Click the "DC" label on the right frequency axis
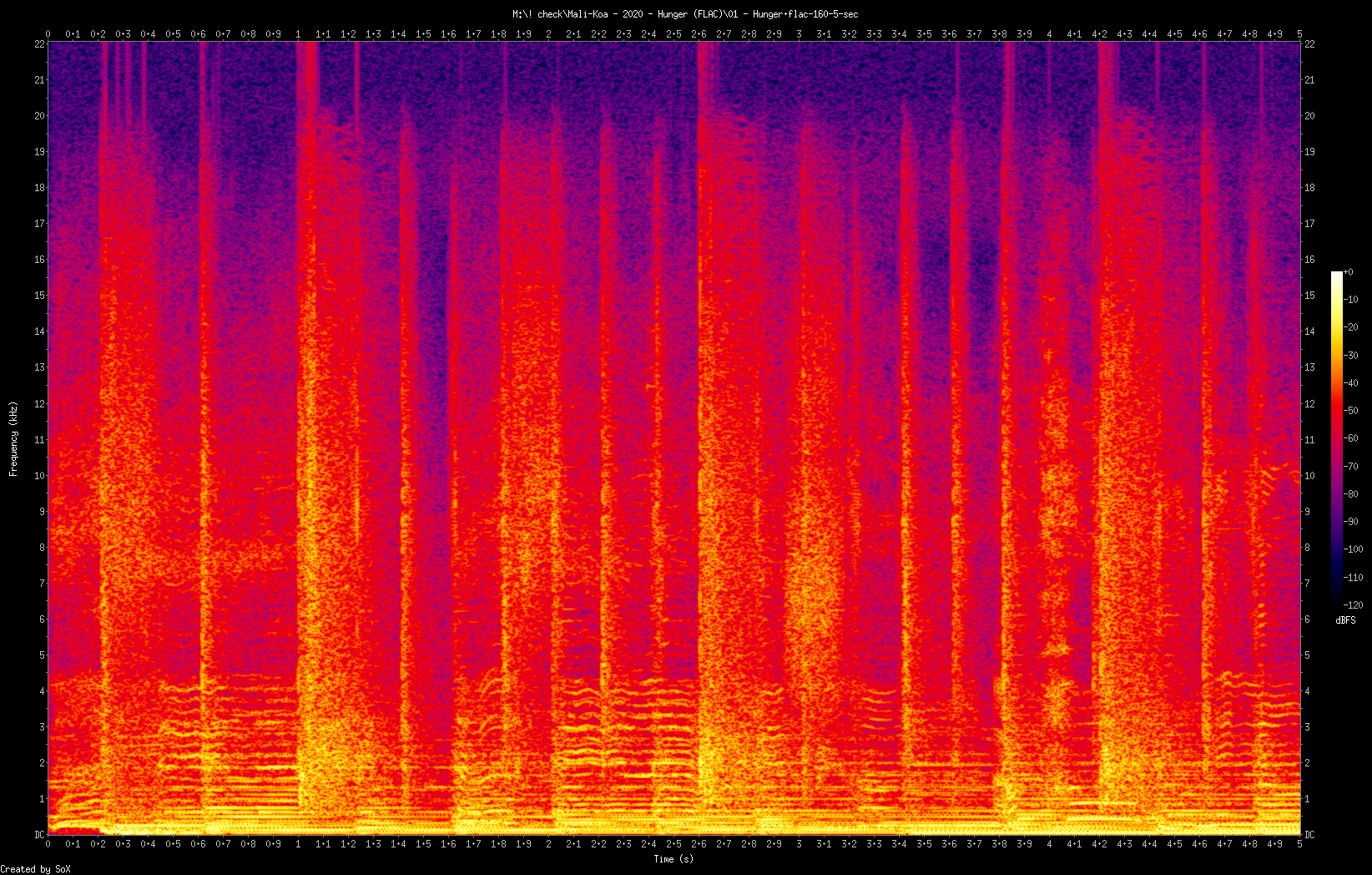Image resolution: width=1372 pixels, height=875 pixels. tap(1309, 835)
